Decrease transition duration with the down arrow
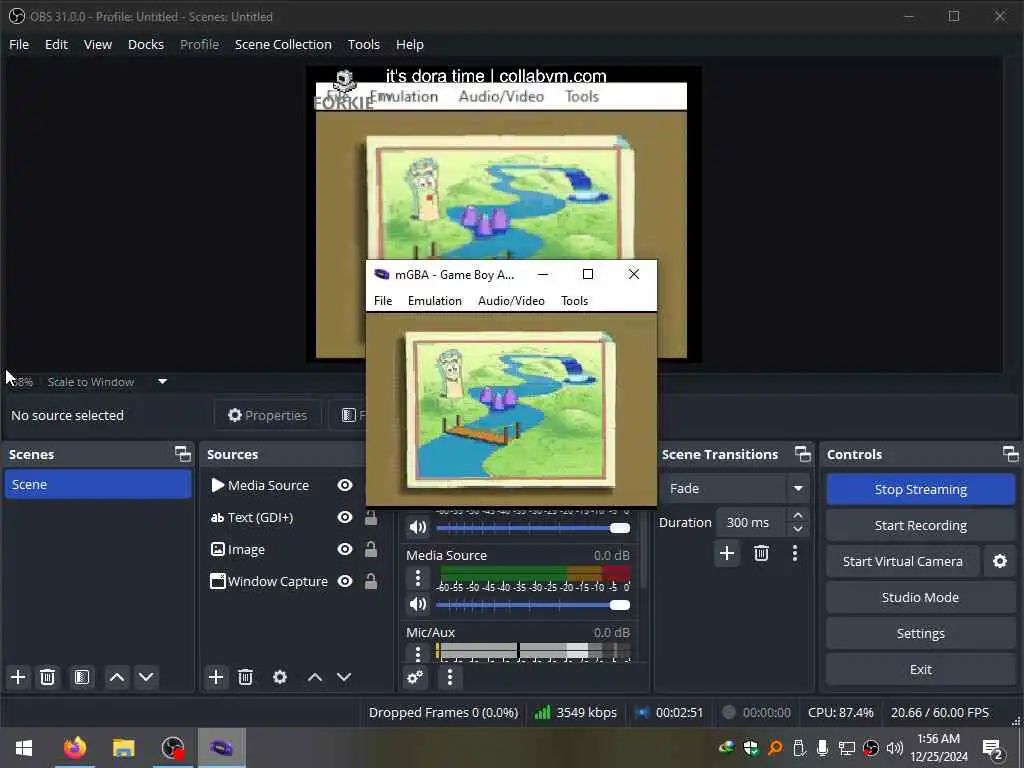The image size is (1024, 768). 798,529
